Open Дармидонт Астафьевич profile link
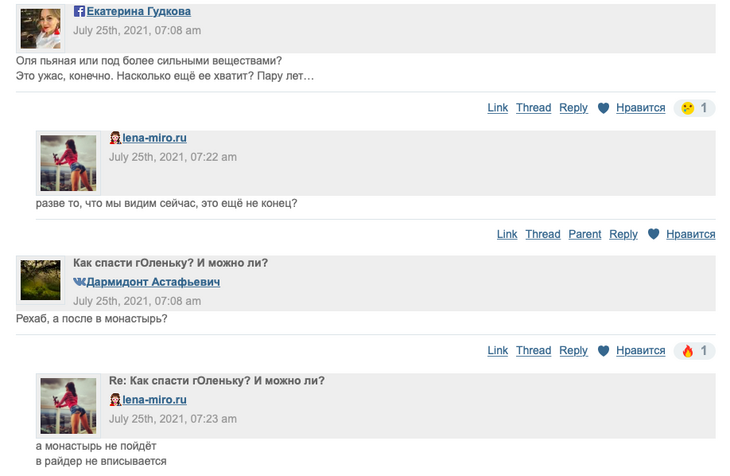This screenshot has width=730, height=476. (x=152, y=282)
